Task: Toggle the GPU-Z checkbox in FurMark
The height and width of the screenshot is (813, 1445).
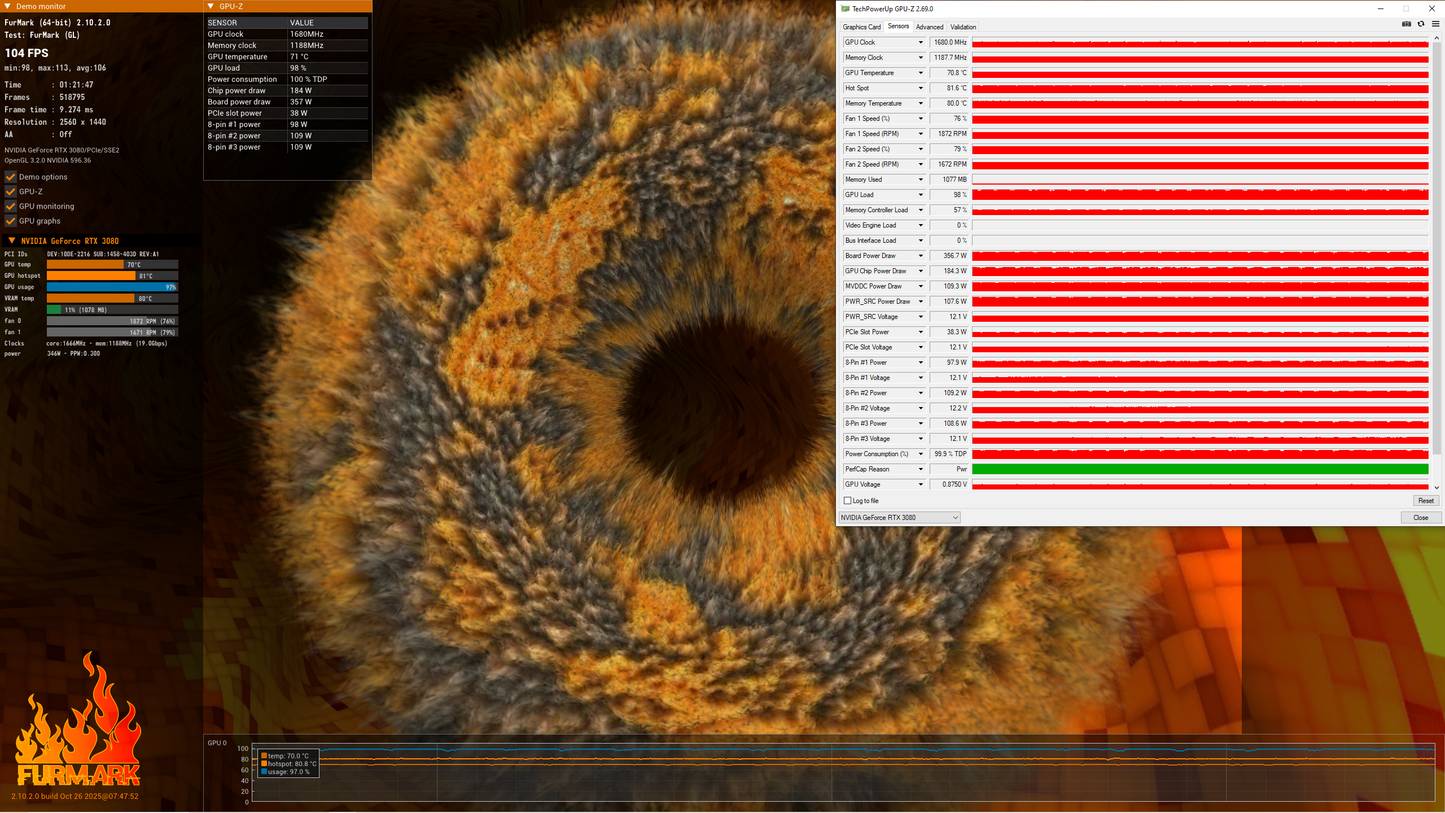Action: (11, 191)
